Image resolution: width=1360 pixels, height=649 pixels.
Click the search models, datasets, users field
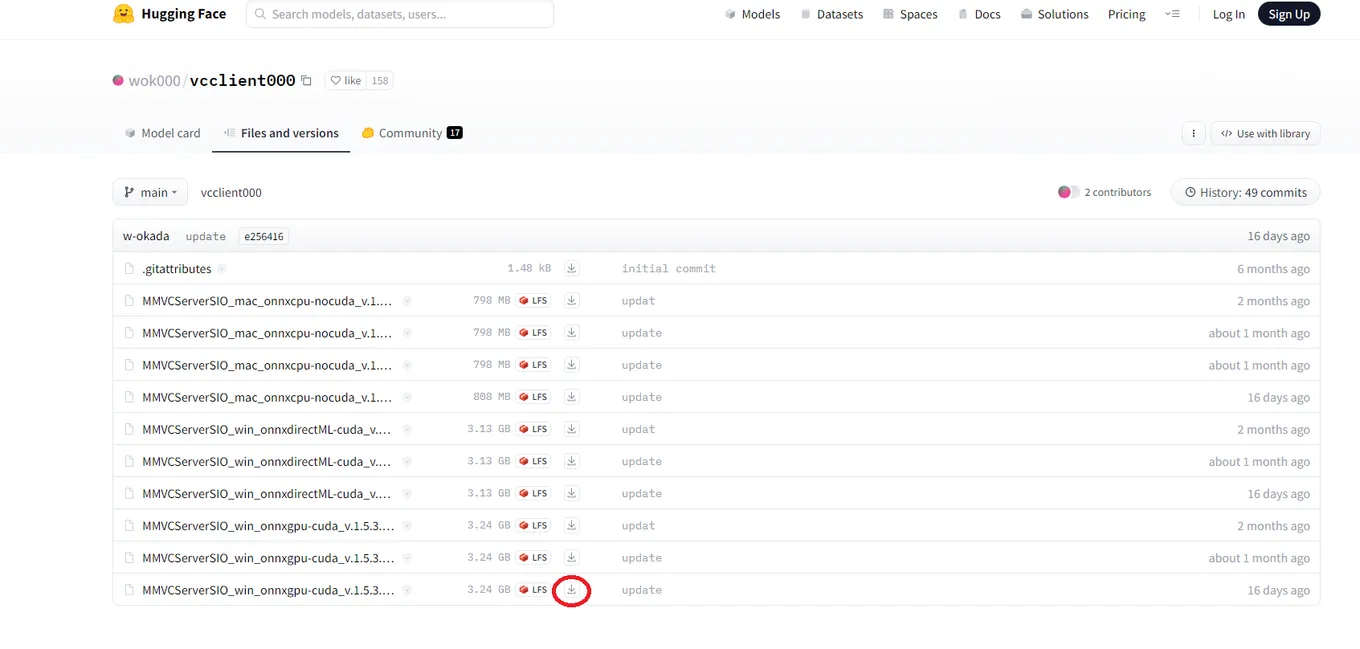tap(400, 14)
